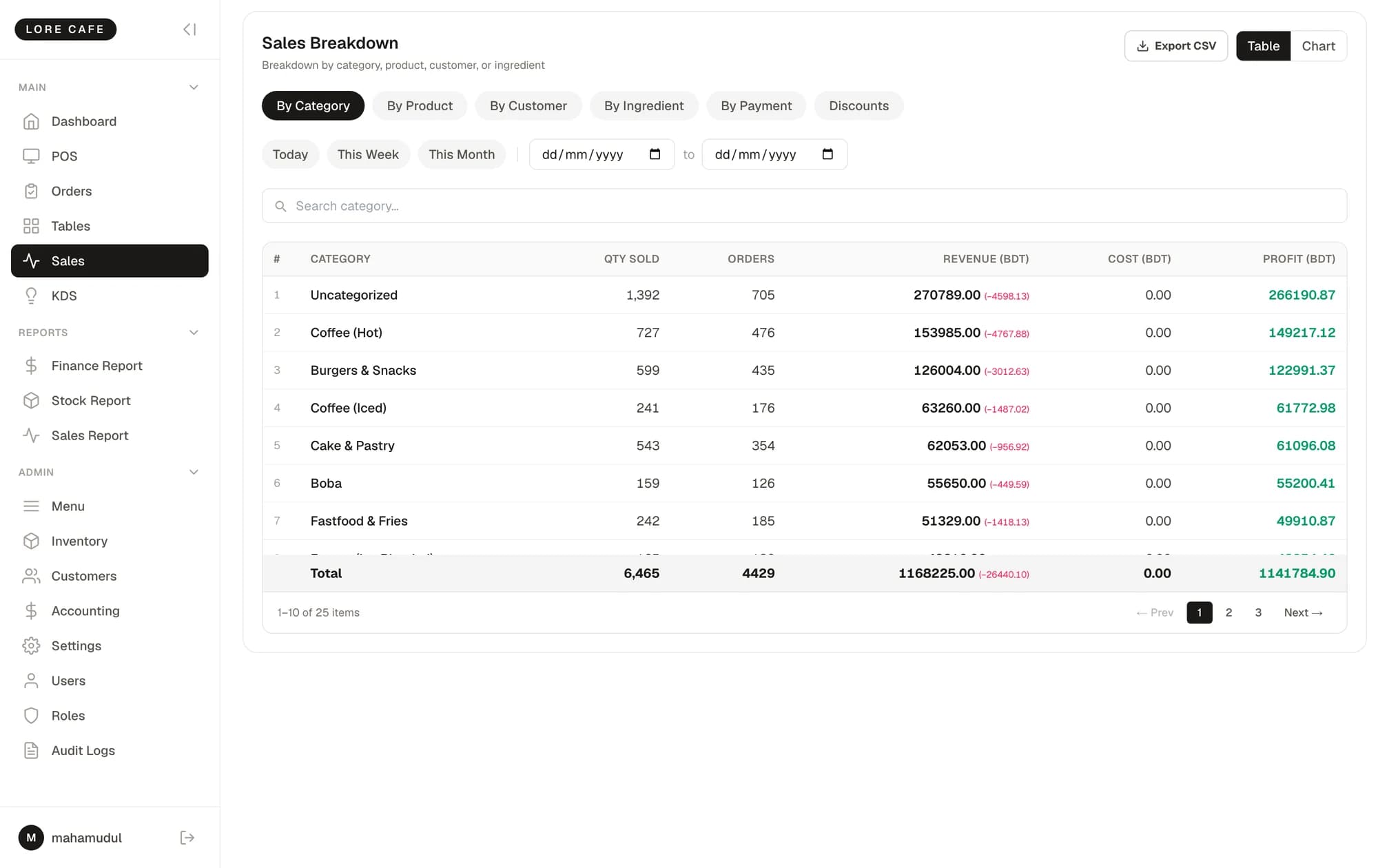This screenshot has height=868, width=1389.
Task: Open the start date calendar picker icon
Action: (x=655, y=154)
